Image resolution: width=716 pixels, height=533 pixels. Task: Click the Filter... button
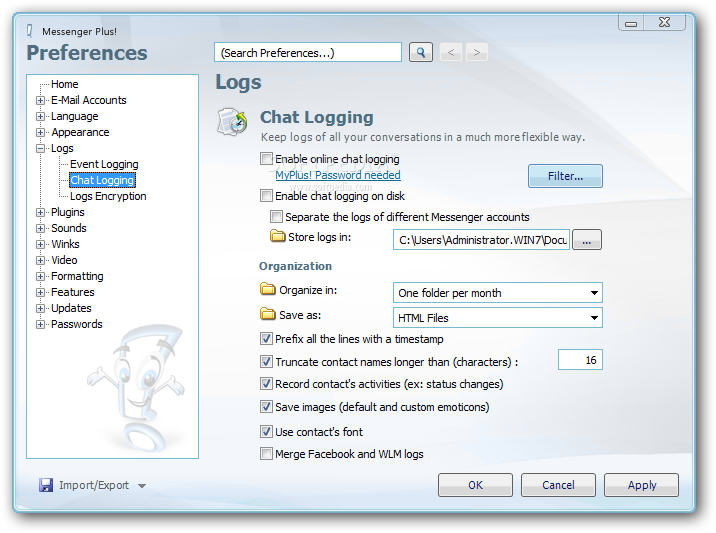pyautogui.click(x=565, y=176)
